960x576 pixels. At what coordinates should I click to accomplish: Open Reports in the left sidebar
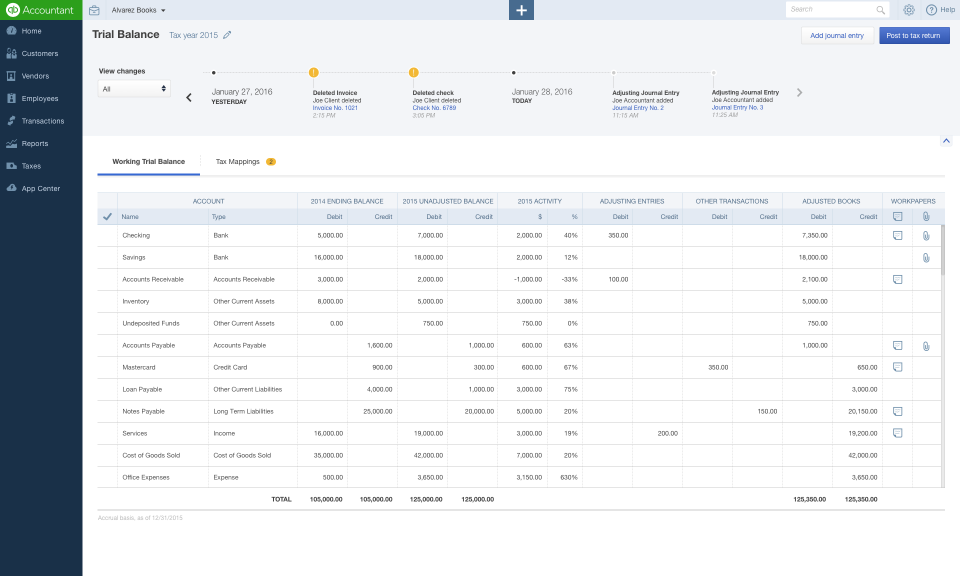[x=35, y=143]
